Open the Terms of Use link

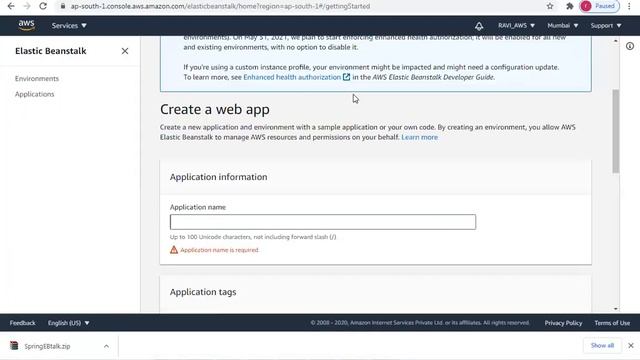pyautogui.click(x=612, y=323)
